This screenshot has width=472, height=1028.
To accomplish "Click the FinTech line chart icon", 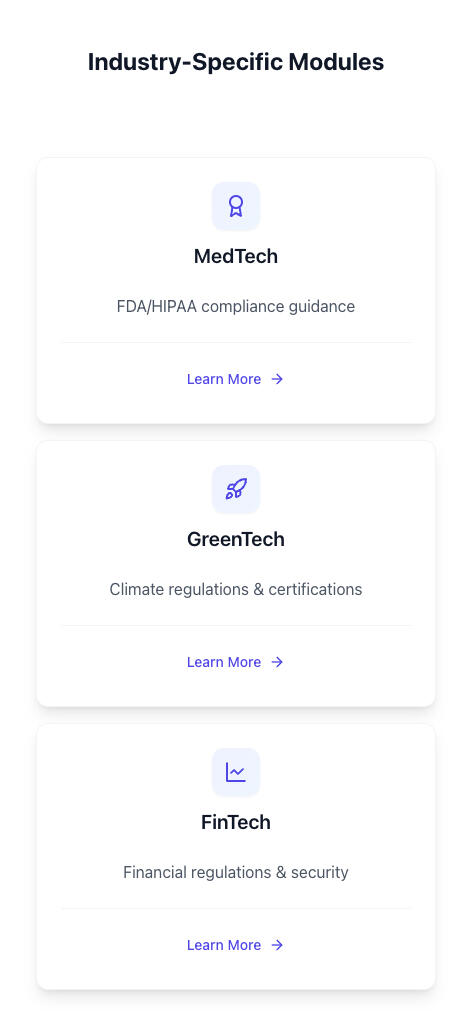I will 236,772.
